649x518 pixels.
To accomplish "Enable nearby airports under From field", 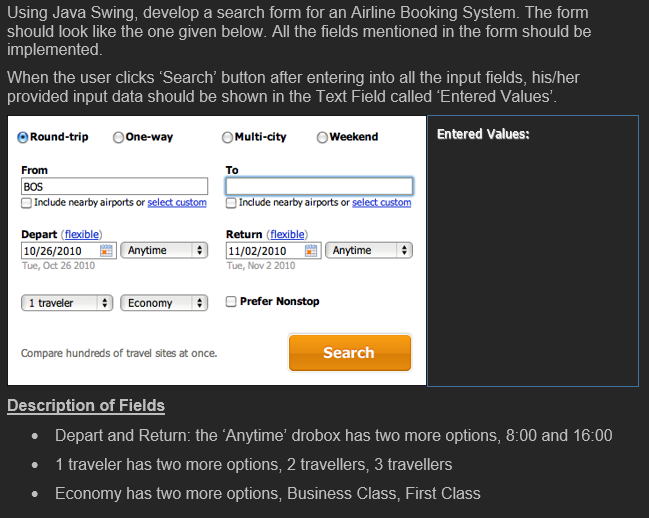I will click(x=26, y=203).
